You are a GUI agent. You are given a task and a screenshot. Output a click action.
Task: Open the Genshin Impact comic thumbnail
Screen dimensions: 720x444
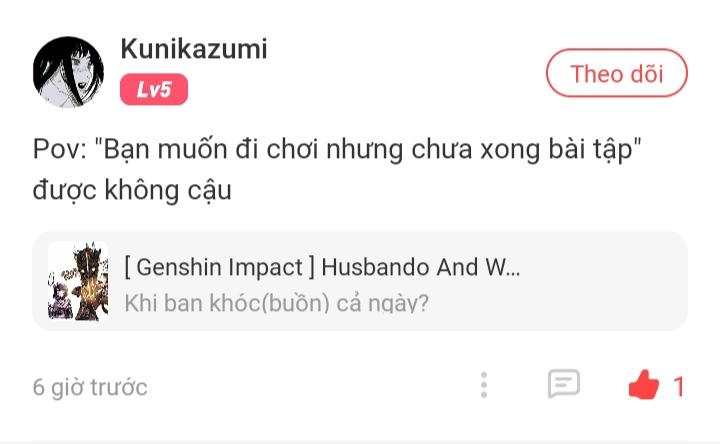tap(79, 281)
